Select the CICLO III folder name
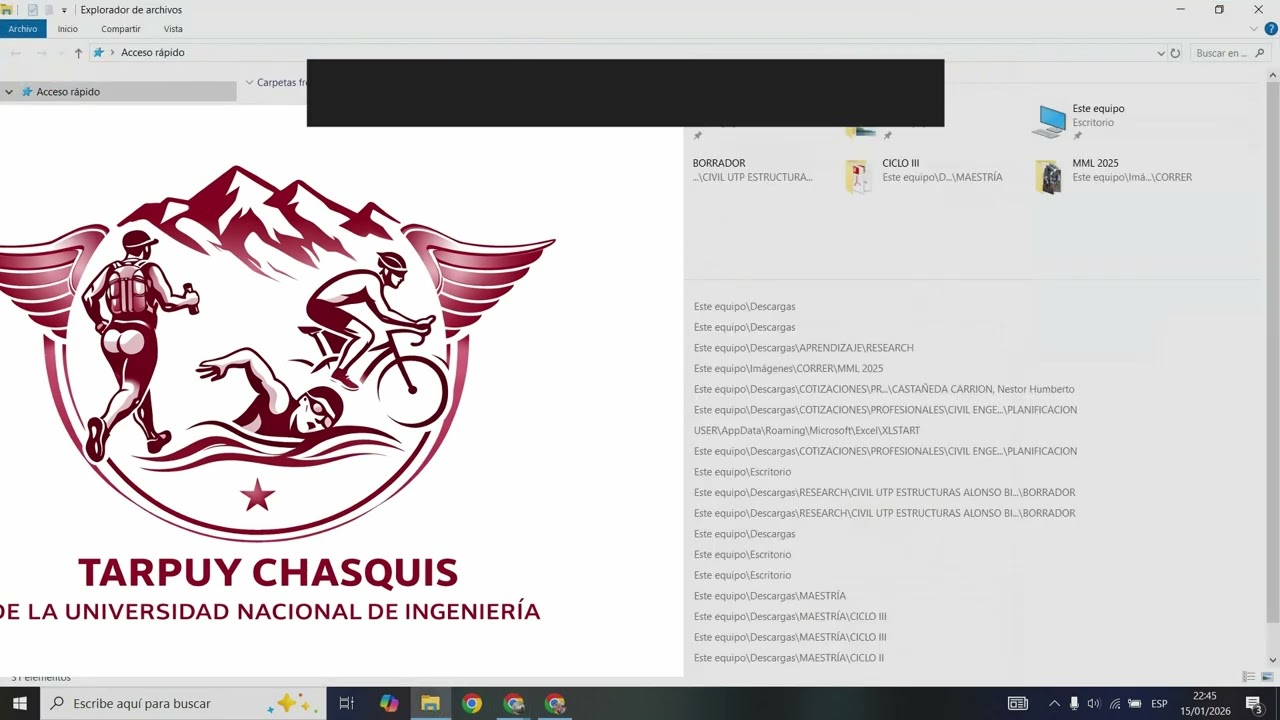Screen dimensions: 1280x720 tap(900, 163)
